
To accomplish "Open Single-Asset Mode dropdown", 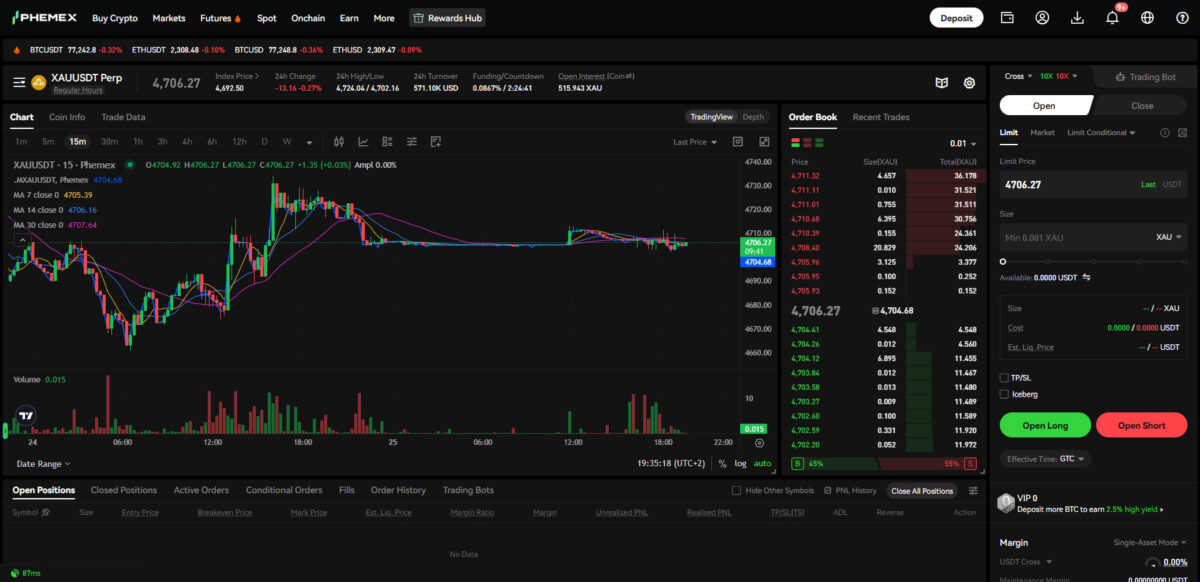I will 1151,542.
